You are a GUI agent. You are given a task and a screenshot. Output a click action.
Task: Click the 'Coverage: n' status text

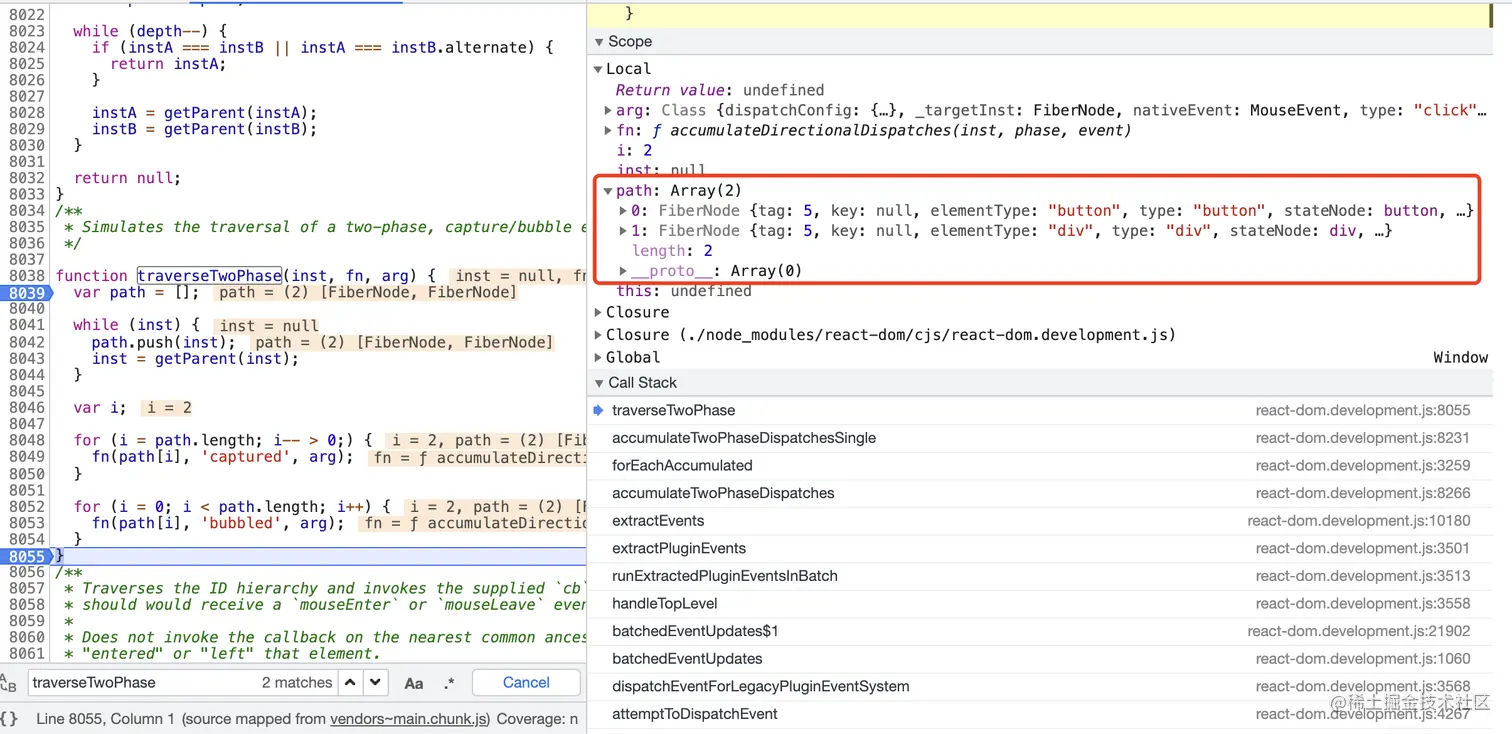pyautogui.click(x=536, y=718)
